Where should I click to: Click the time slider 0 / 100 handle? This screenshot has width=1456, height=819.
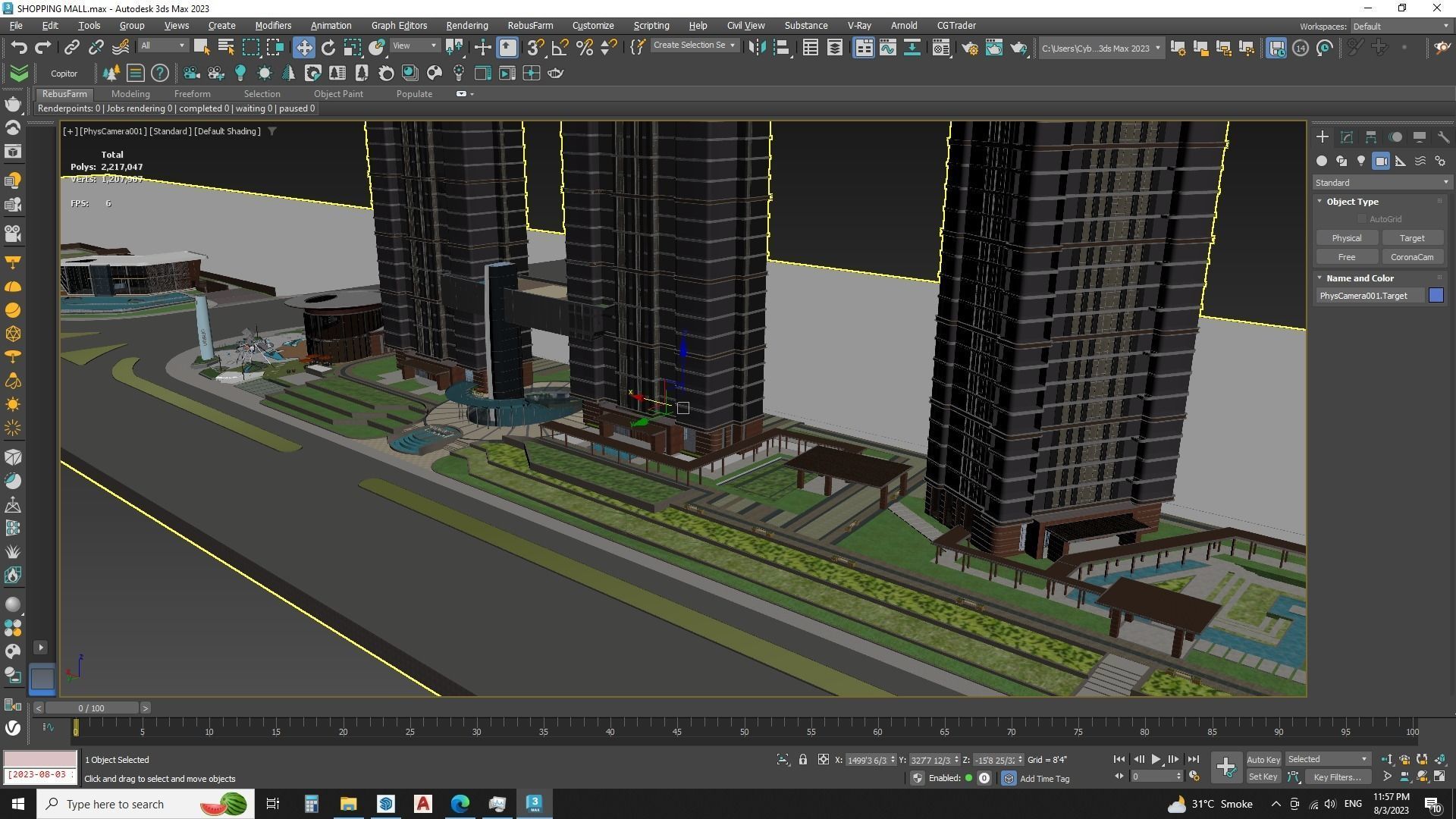(92, 708)
